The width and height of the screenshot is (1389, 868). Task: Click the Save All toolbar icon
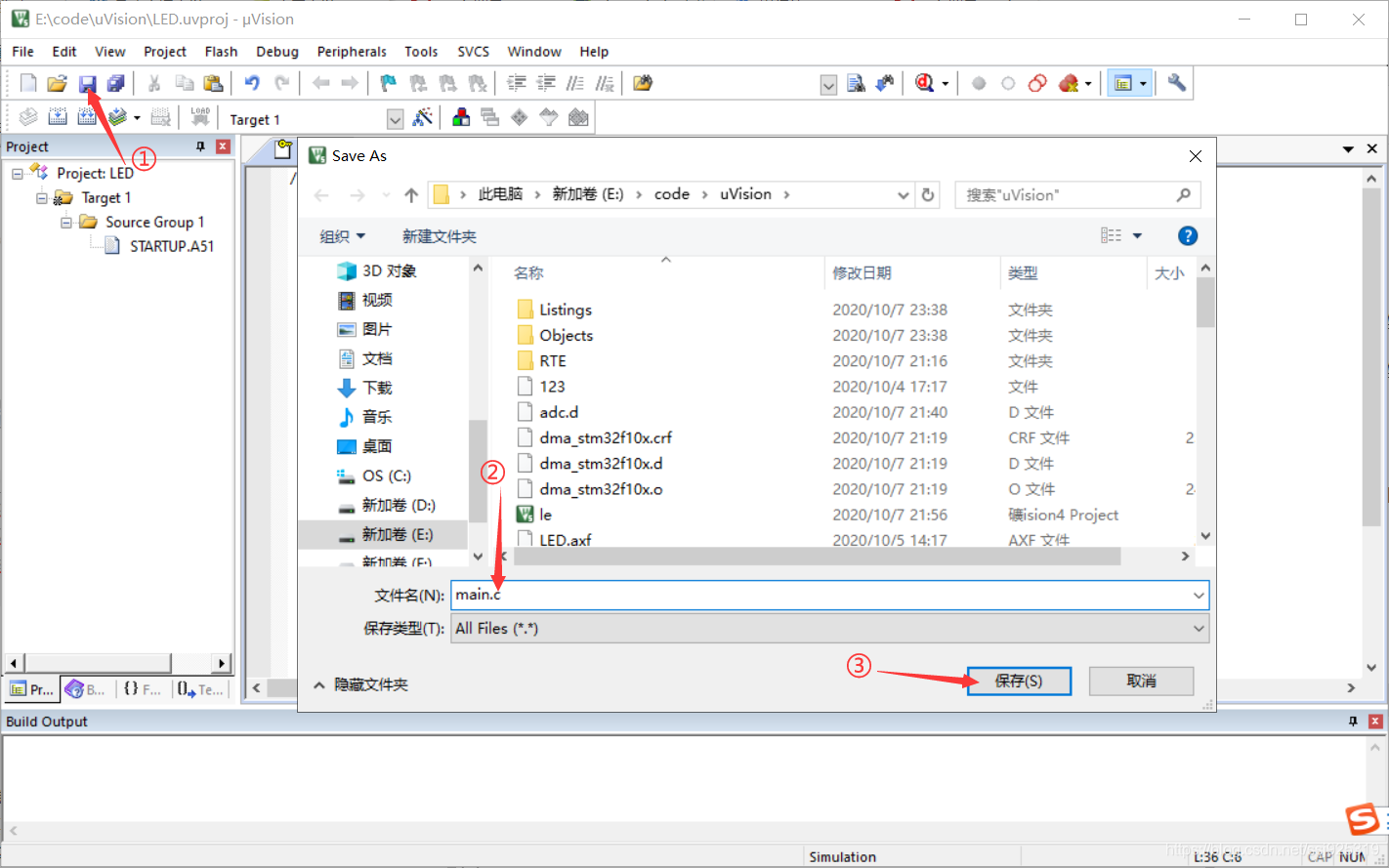(116, 84)
